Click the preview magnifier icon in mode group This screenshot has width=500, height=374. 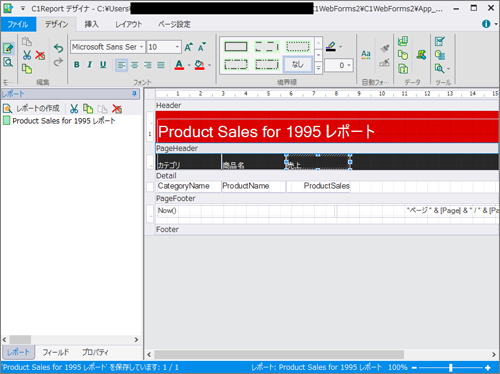[x=8, y=63]
